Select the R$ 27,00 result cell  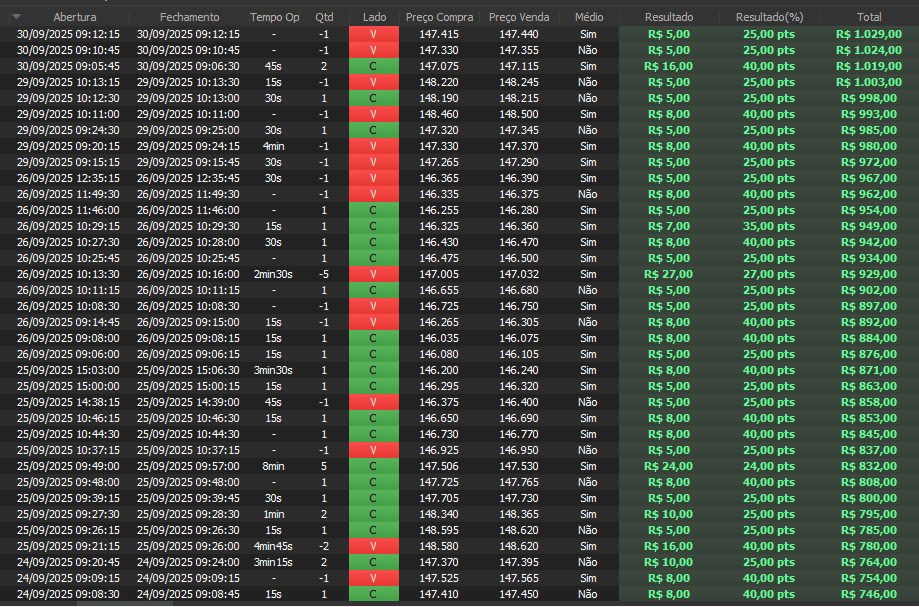pos(667,274)
